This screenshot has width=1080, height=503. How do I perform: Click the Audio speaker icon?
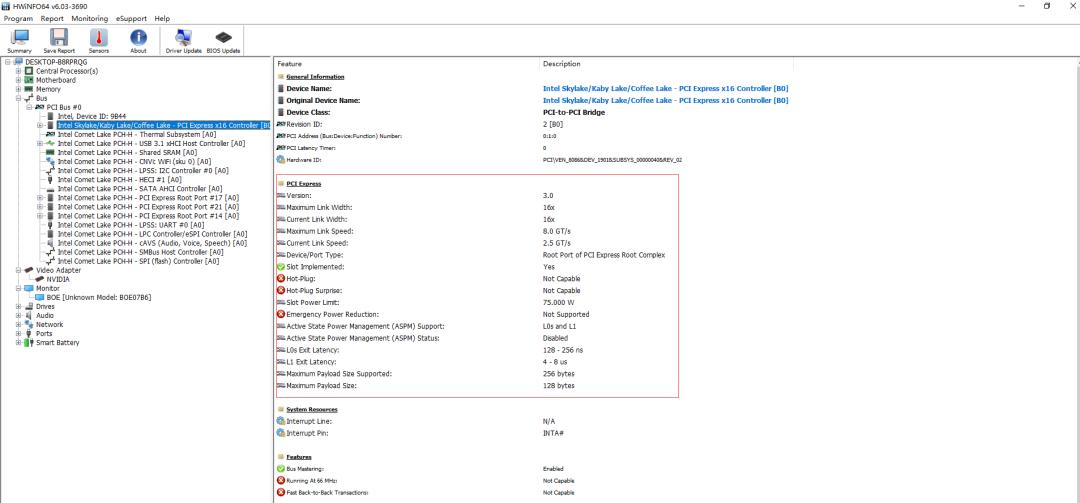click(x=29, y=316)
